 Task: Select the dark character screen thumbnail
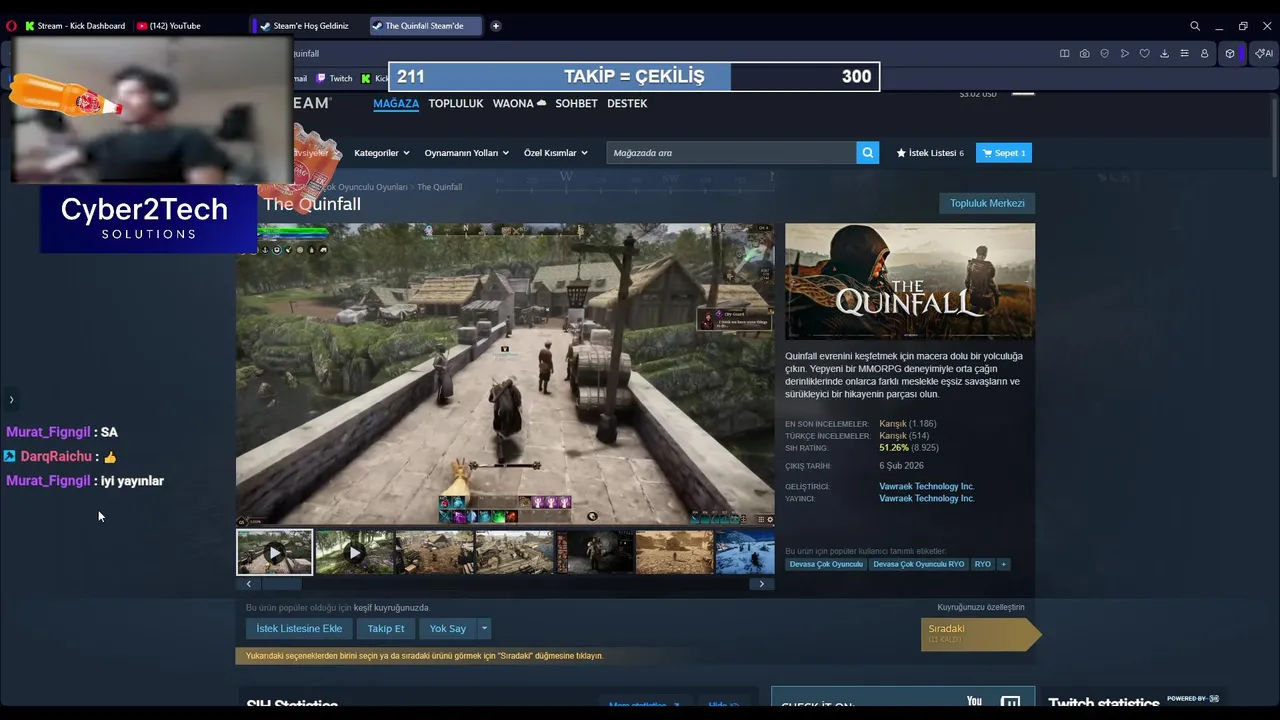(x=594, y=552)
